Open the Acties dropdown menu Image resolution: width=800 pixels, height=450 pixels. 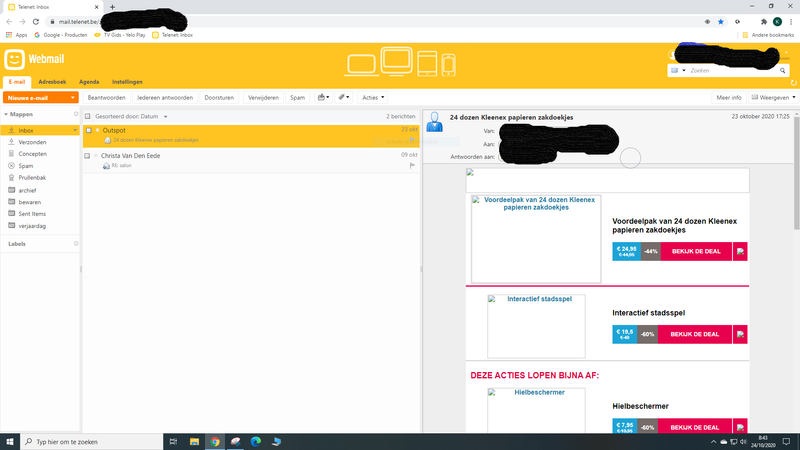point(373,98)
